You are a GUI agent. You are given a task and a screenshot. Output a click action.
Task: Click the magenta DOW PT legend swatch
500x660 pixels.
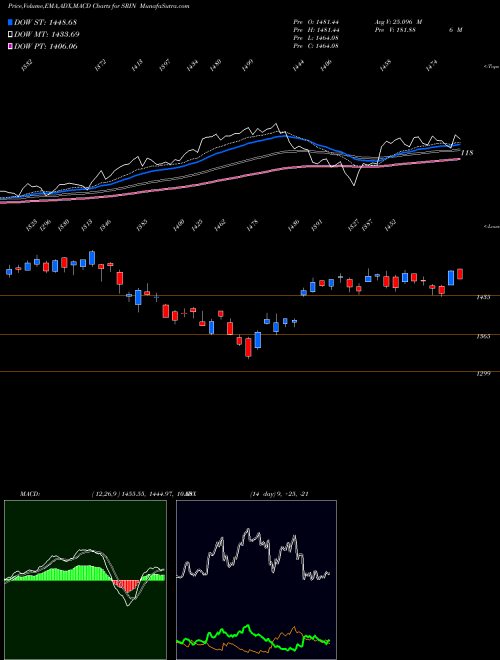point(11,46)
